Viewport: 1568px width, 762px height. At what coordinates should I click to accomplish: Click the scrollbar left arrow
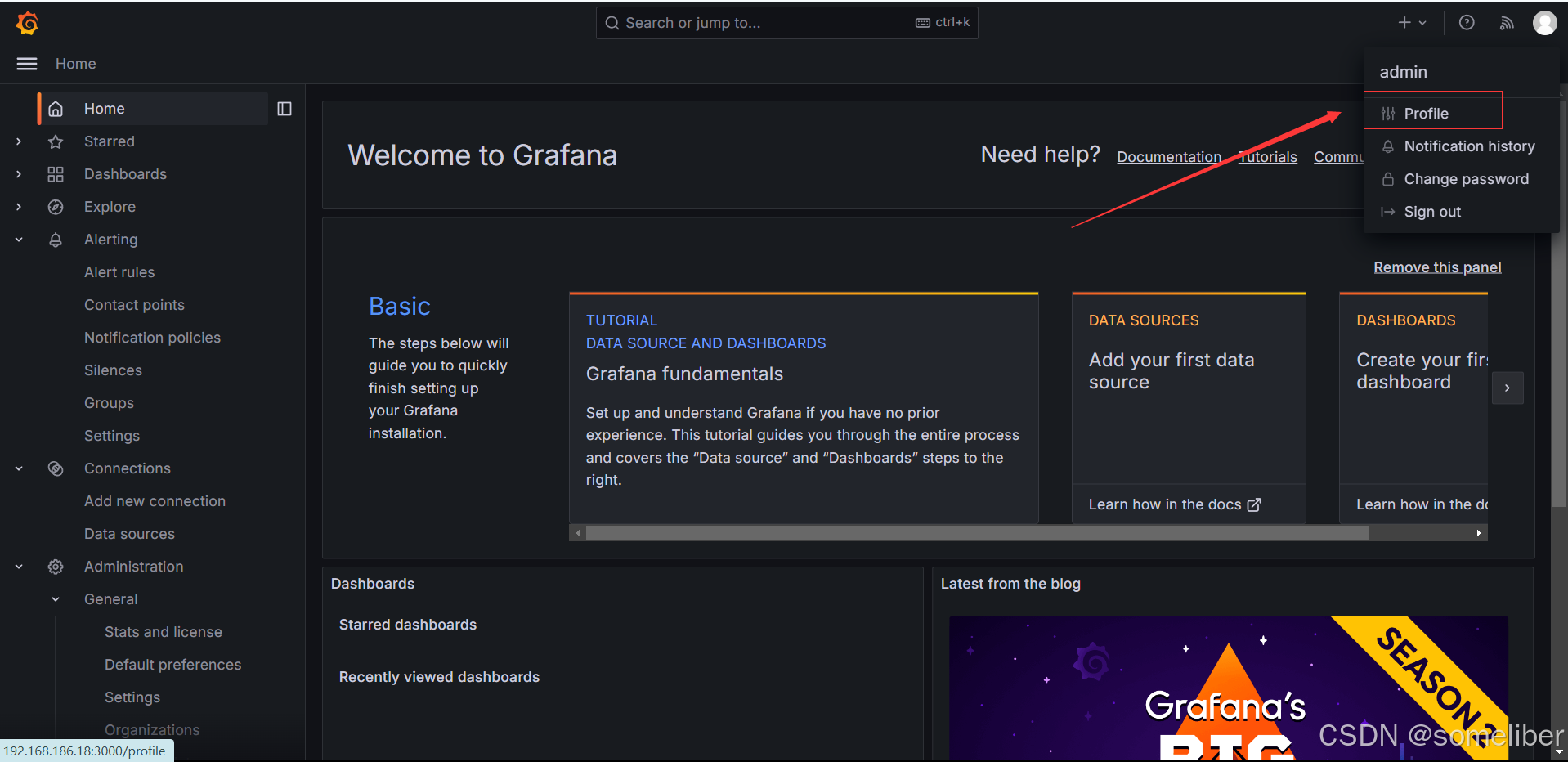coord(578,533)
